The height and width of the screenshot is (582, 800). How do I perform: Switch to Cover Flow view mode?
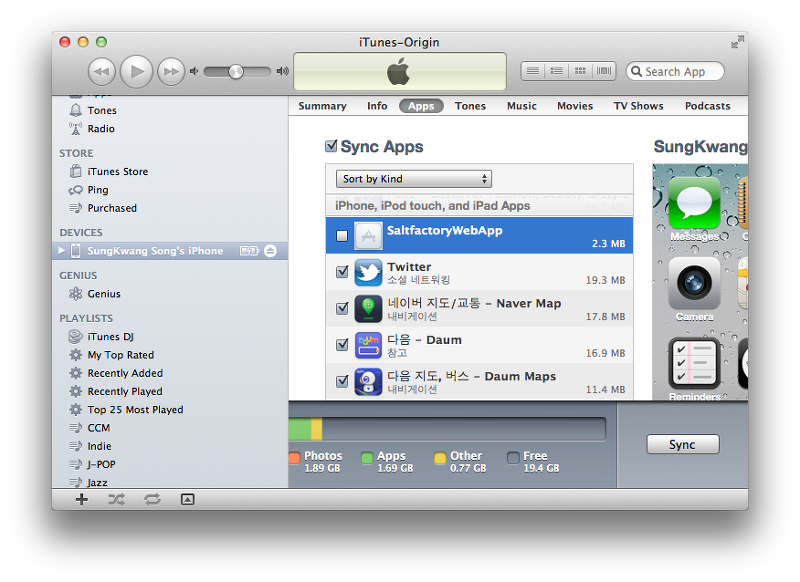pos(604,71)
